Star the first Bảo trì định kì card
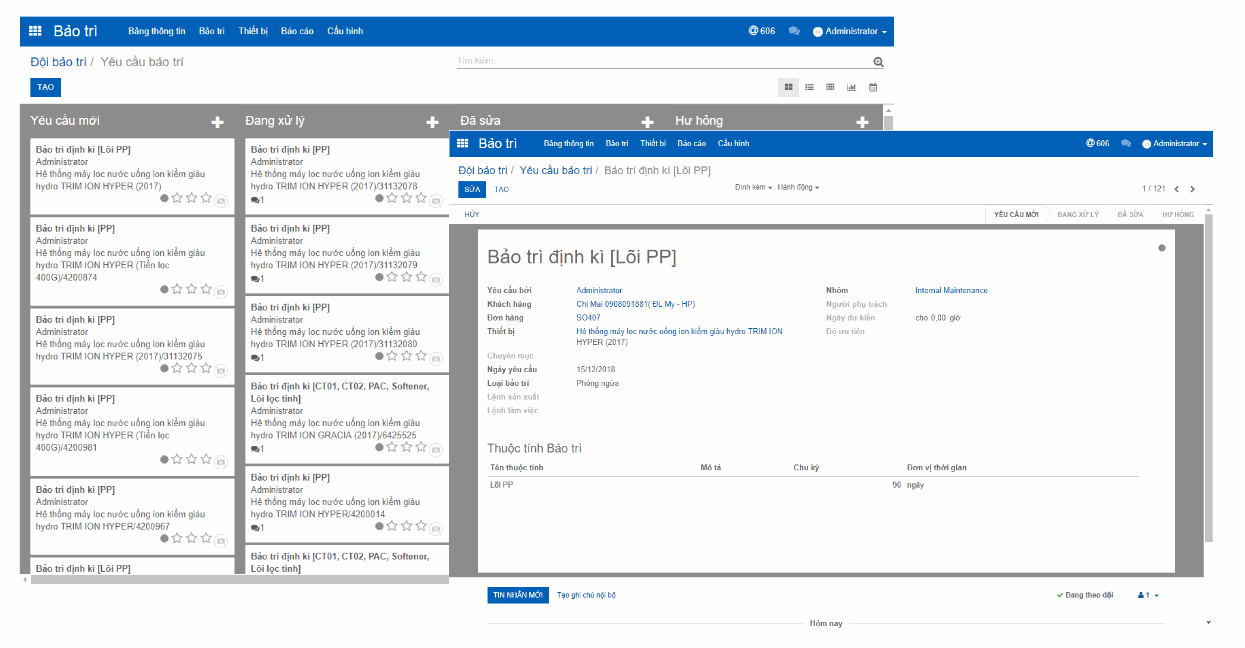Viewport: 1245px width, 648px height. [177, 198]
